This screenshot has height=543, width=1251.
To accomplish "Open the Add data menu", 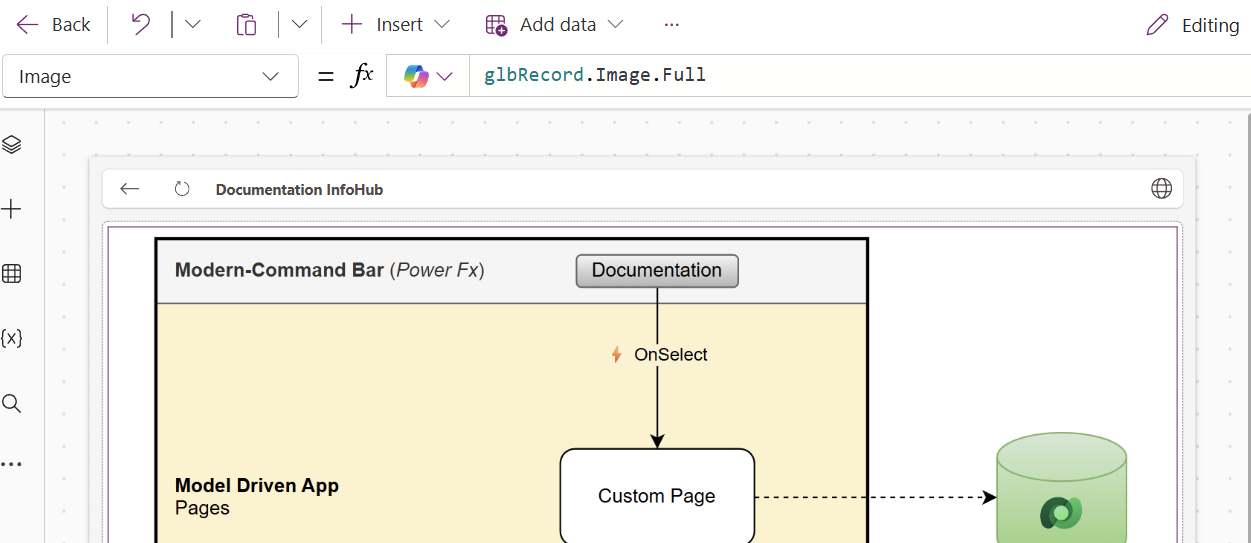I will pos(554,25).
